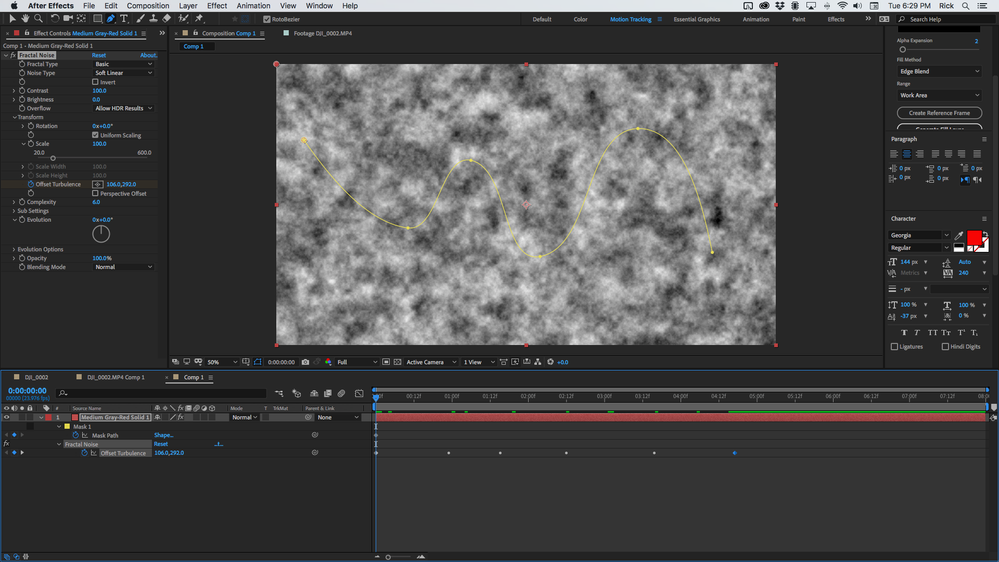Click the Offset Turbulence stopwatch in Effect Controls

(30, 185)
